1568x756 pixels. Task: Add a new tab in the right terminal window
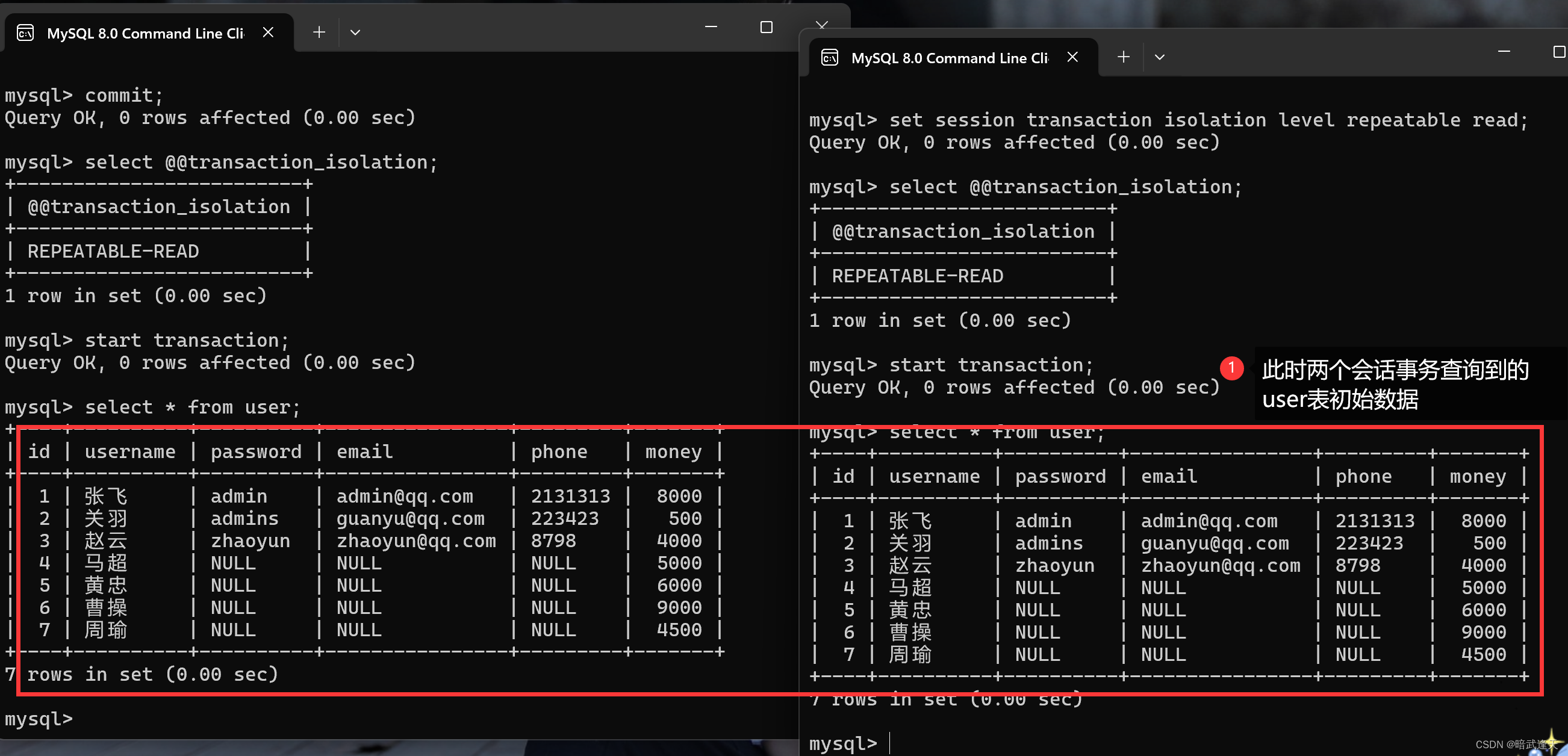point(1124,57)
